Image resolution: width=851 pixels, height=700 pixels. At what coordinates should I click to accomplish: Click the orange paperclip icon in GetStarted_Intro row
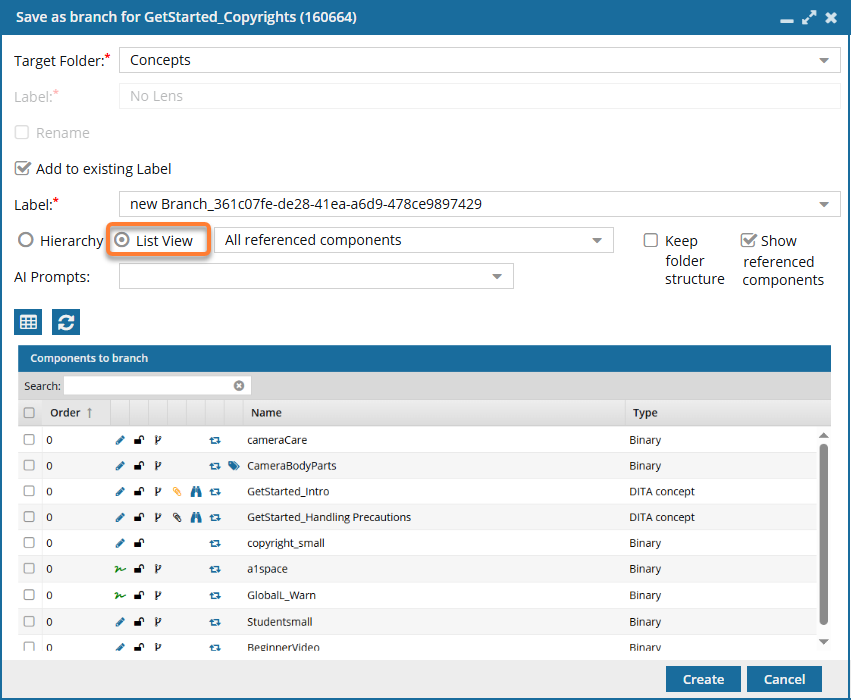(177, 492)
